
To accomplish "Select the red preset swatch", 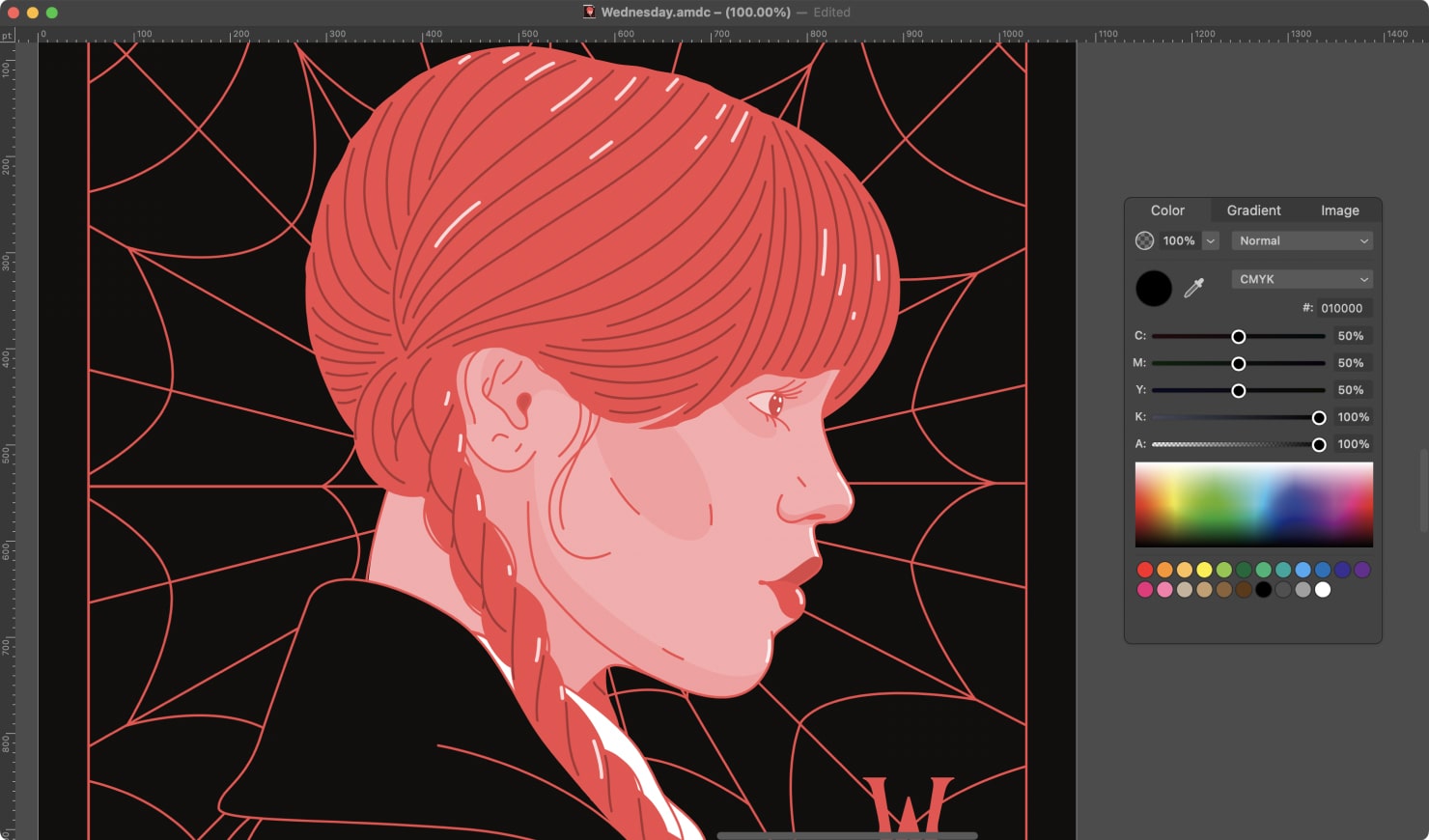I will pyautogui.click(x=1145, y=570).
